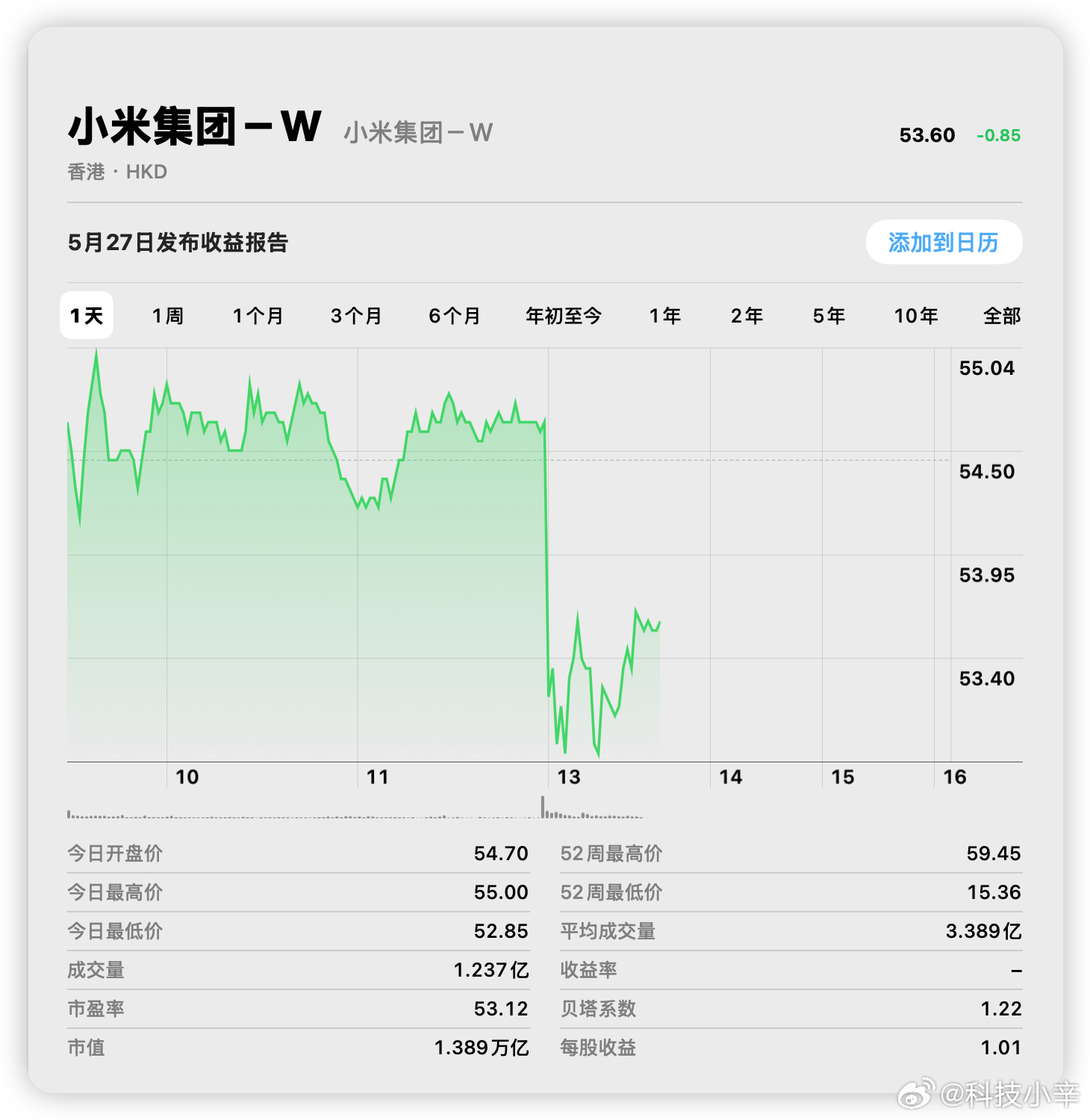Click the 今日最低价 value 52.85
This screenshot has width=1090, height=1120.
pyautogui.click(x=501, y=931)
